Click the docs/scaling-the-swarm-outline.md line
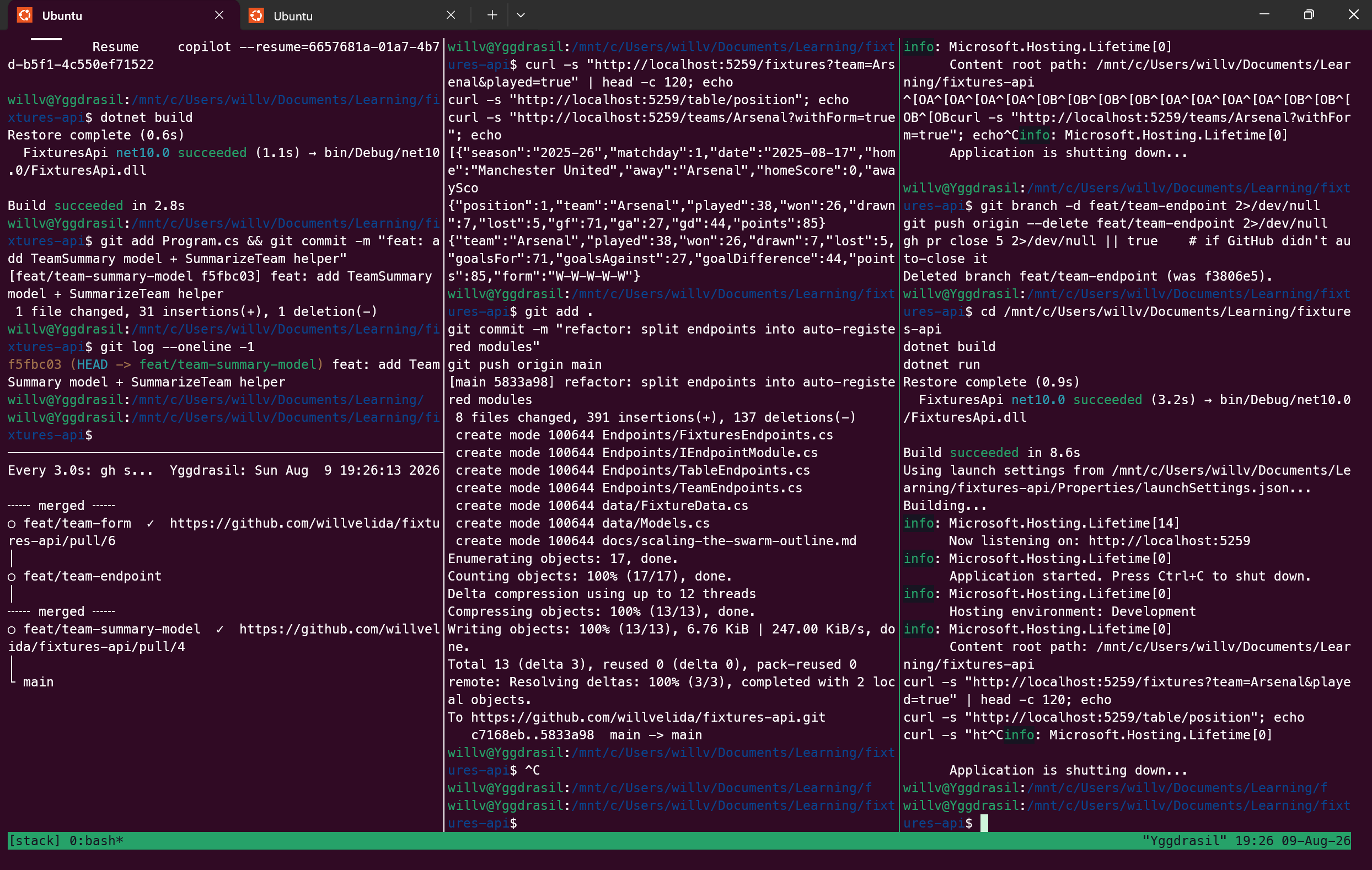The height and width of the screenshot is (870, 1372). click(656, 541)
